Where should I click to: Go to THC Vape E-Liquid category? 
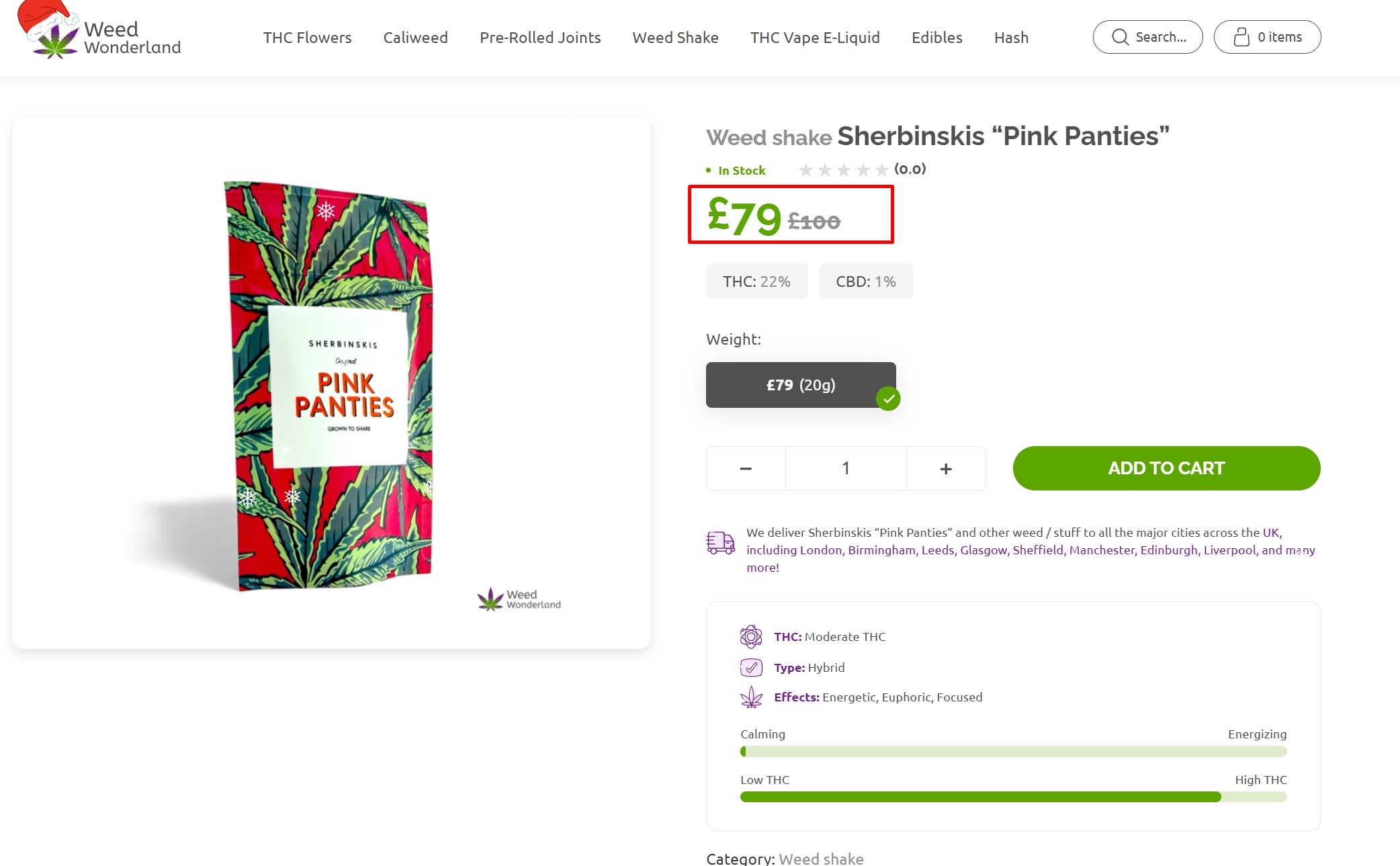(x=815, y=38)
